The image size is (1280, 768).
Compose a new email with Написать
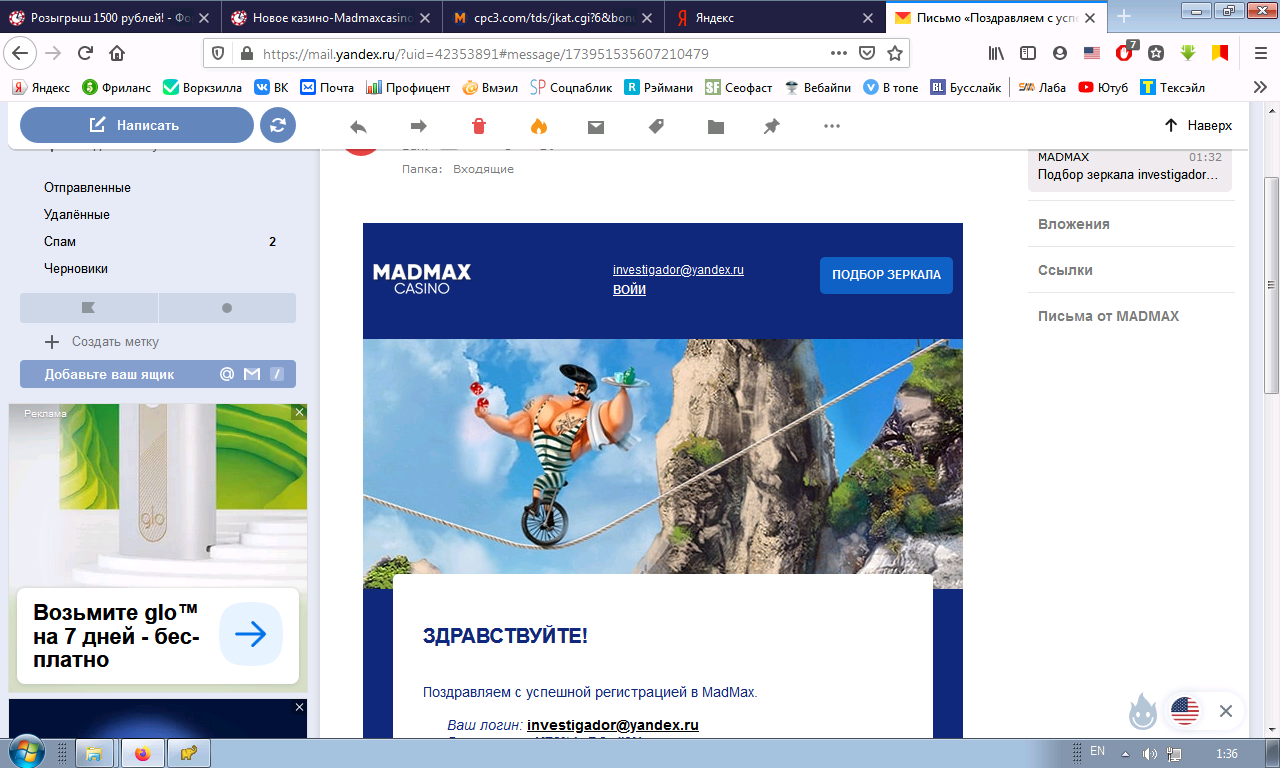(x=137, y=125)
